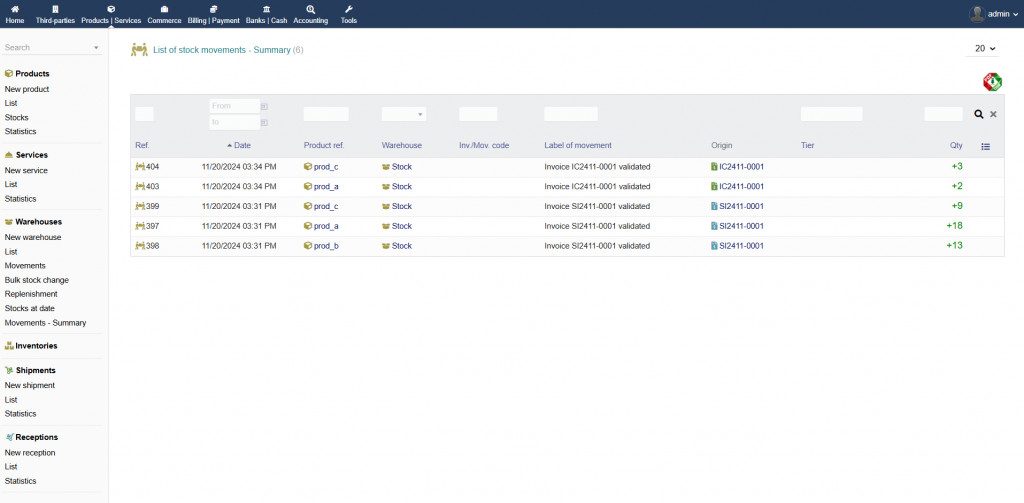This screenshot has height=503, width=1024.
Task: Click the Product ref. filter input field
Action: 326,115
